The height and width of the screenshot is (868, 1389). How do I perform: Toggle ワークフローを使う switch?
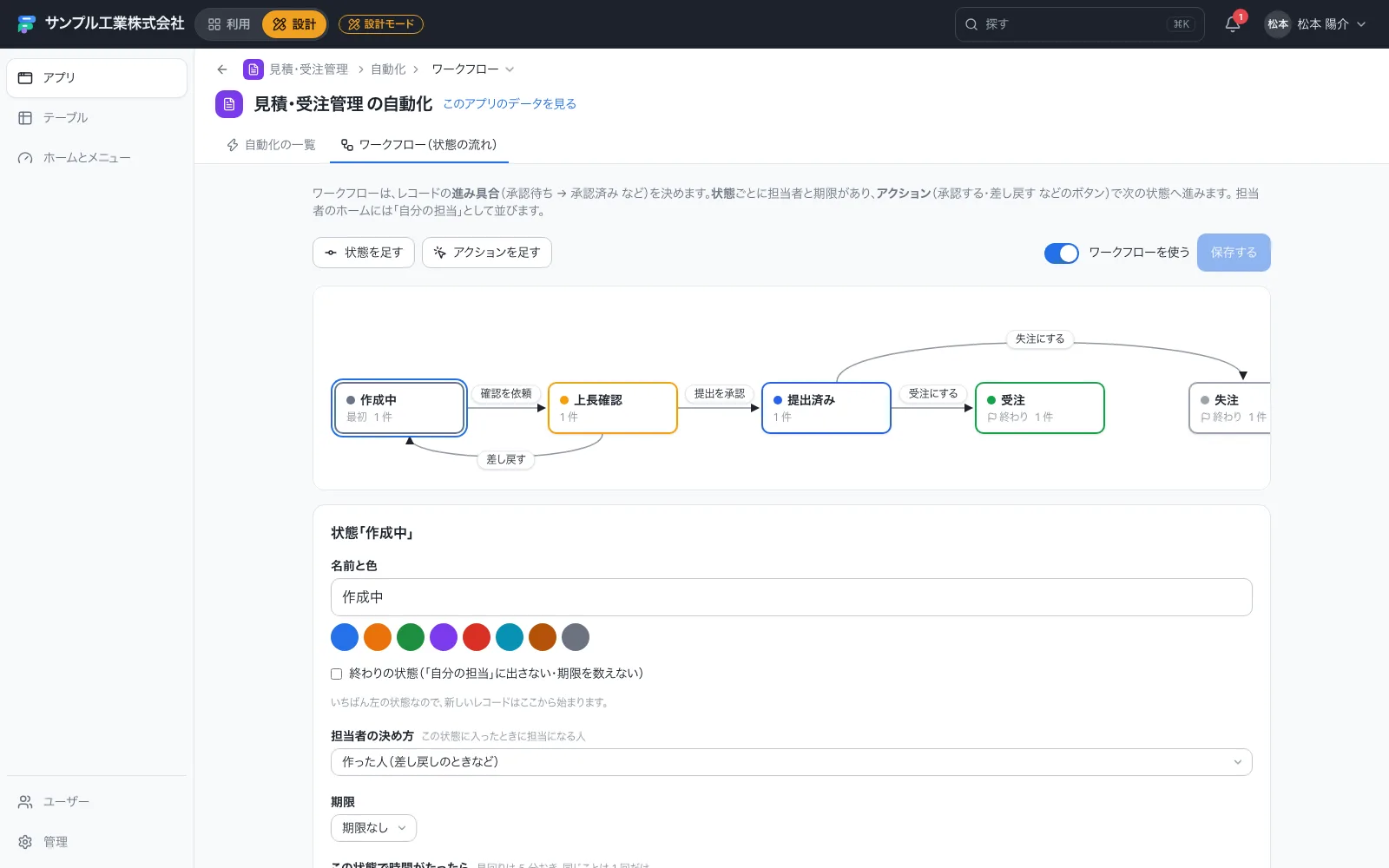(x=1061, y=253)
